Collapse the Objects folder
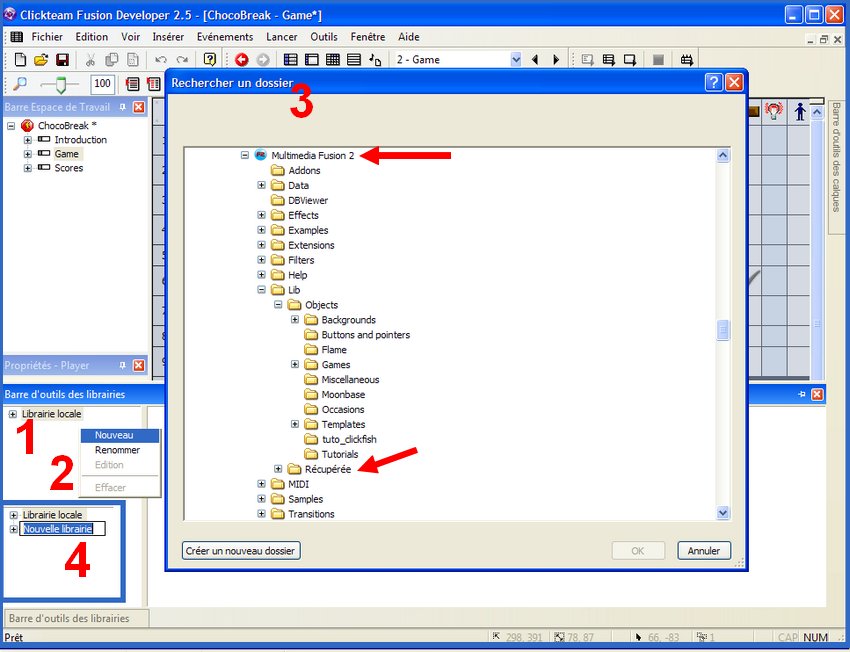Image resolution: width=850 pixels, height=652 pixels. coord(278,305)
